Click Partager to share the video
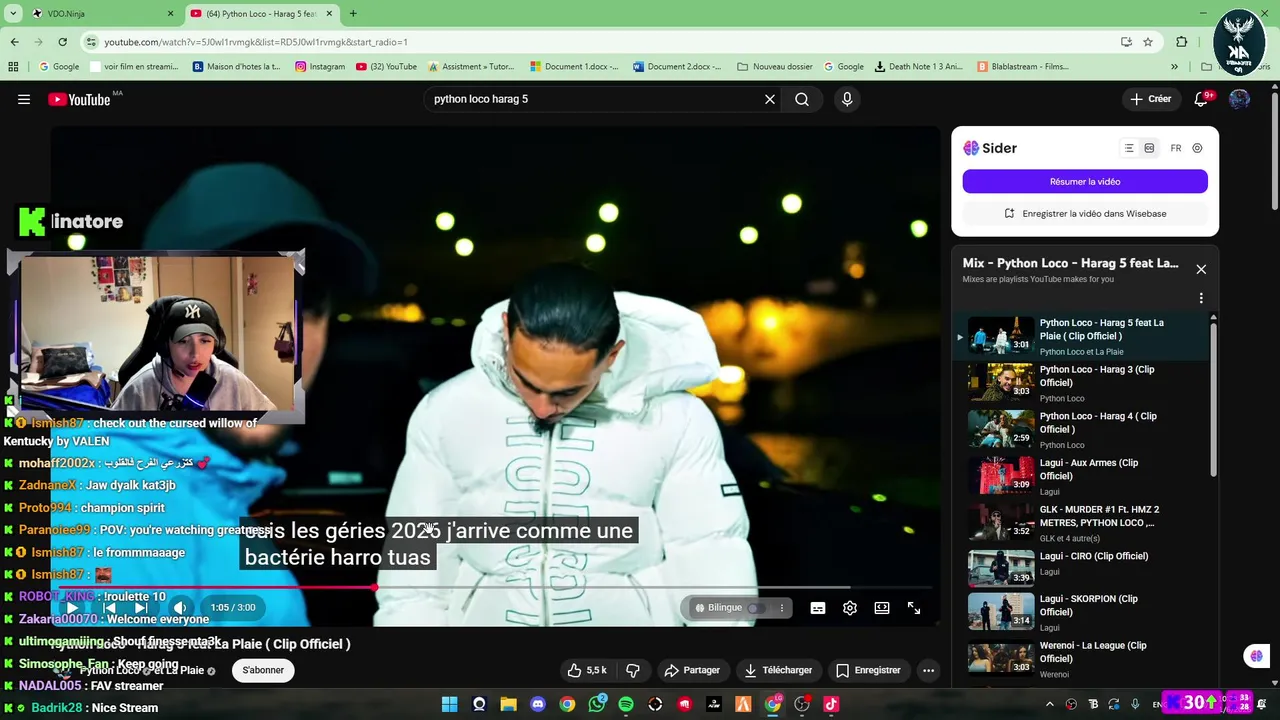 tap(692, 670)
